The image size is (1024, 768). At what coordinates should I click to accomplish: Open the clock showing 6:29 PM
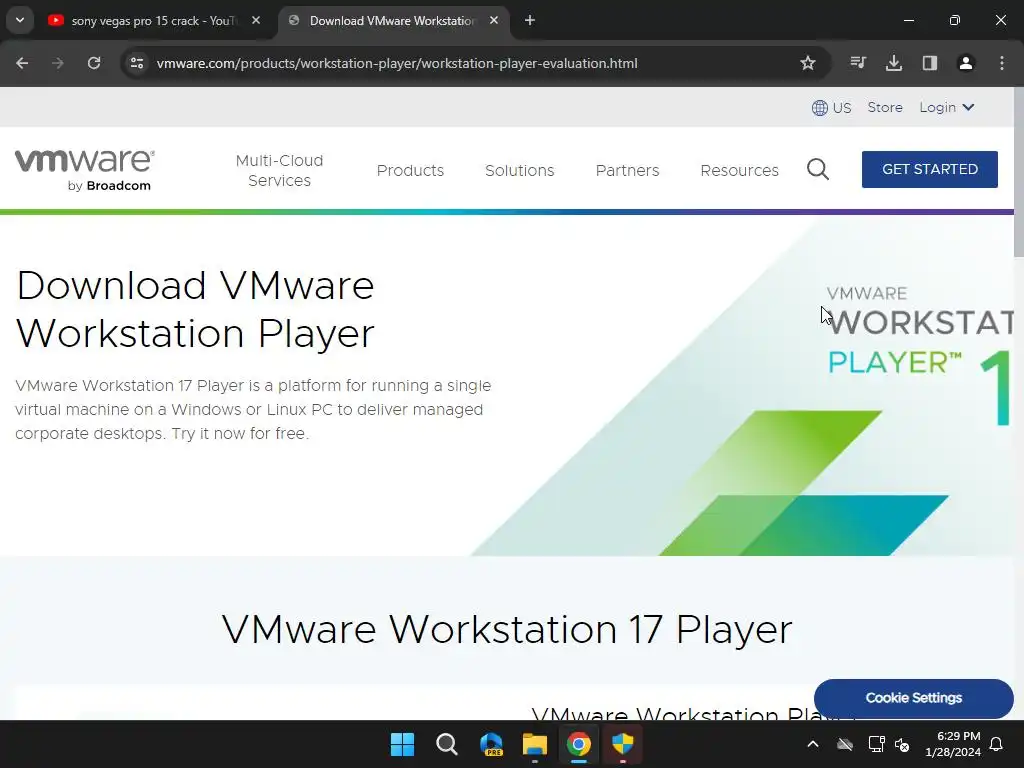tap(953, 744)
